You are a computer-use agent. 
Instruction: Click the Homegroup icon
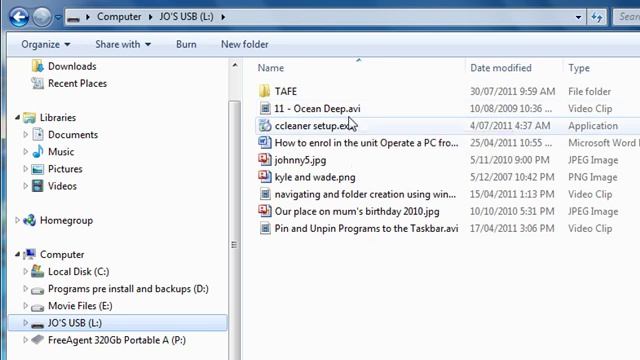click(x=29, y=220)
